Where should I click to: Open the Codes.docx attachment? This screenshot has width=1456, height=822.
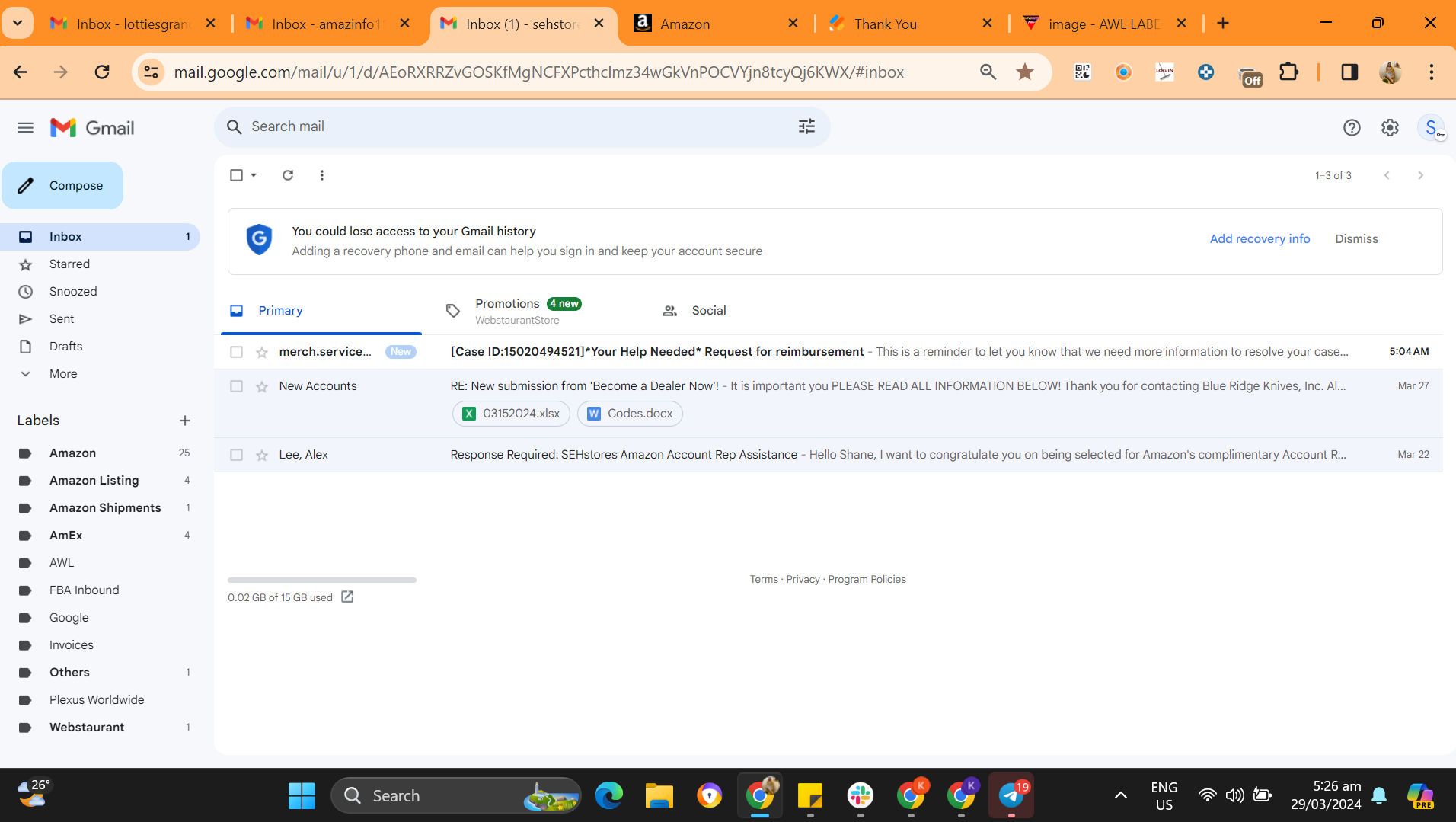(x=630, y=414)
